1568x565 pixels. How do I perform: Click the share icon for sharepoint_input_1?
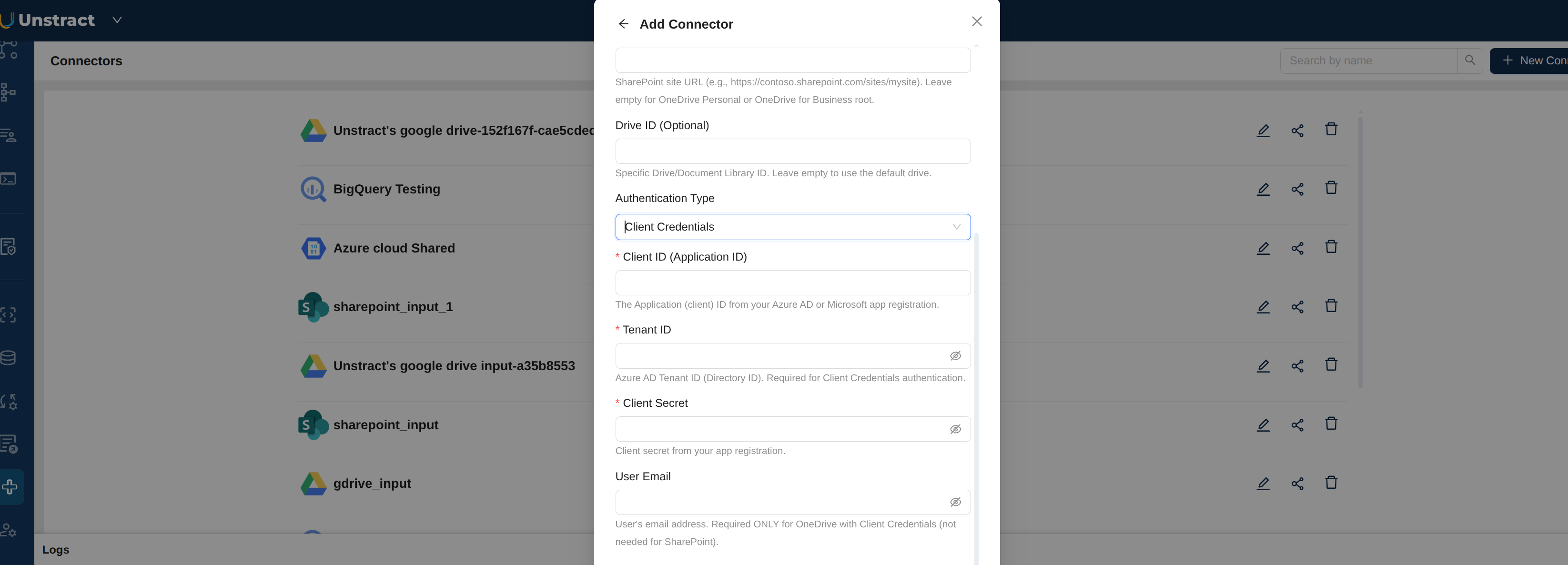coord(1297,307)
